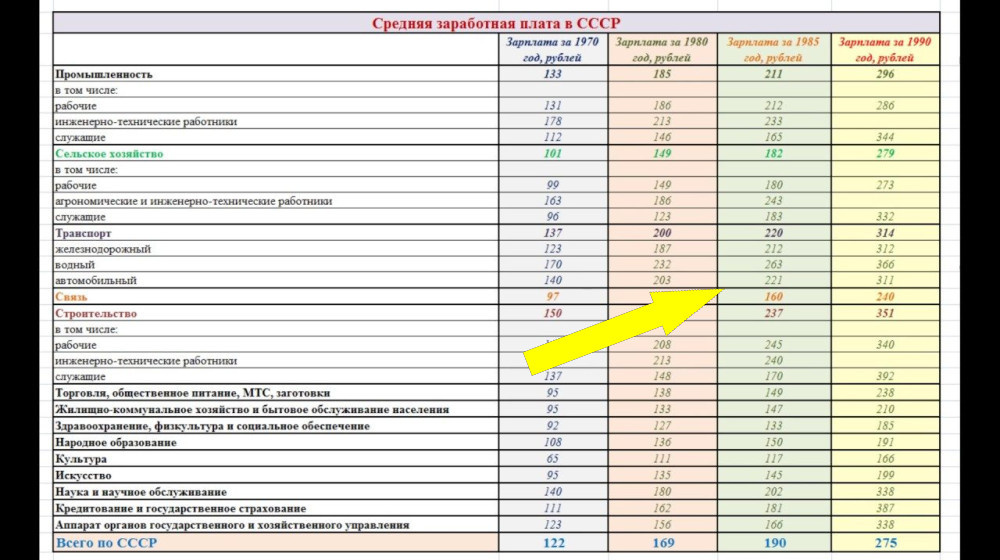Select водный 1970 value 170
This screenshot has width=1000, height=560.
click(552, 265)
